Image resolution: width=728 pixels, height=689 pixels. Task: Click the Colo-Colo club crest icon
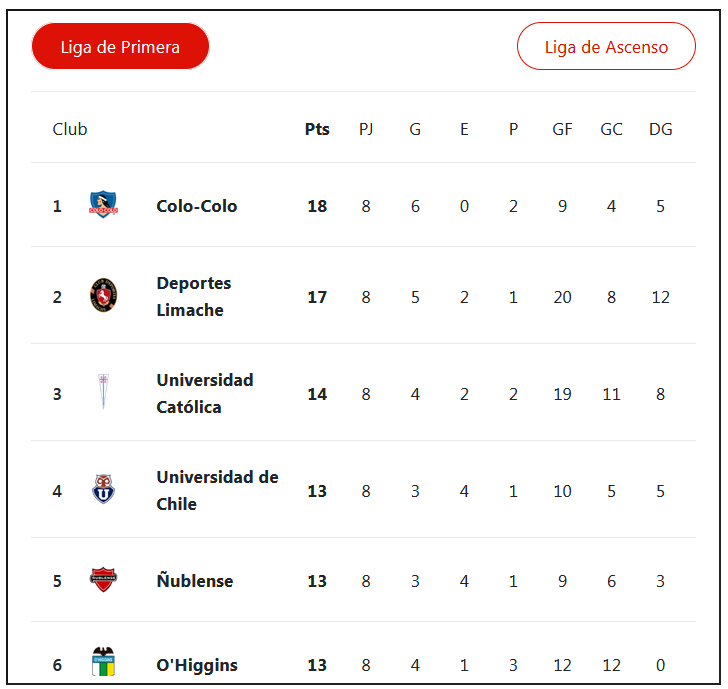[103, 205]
